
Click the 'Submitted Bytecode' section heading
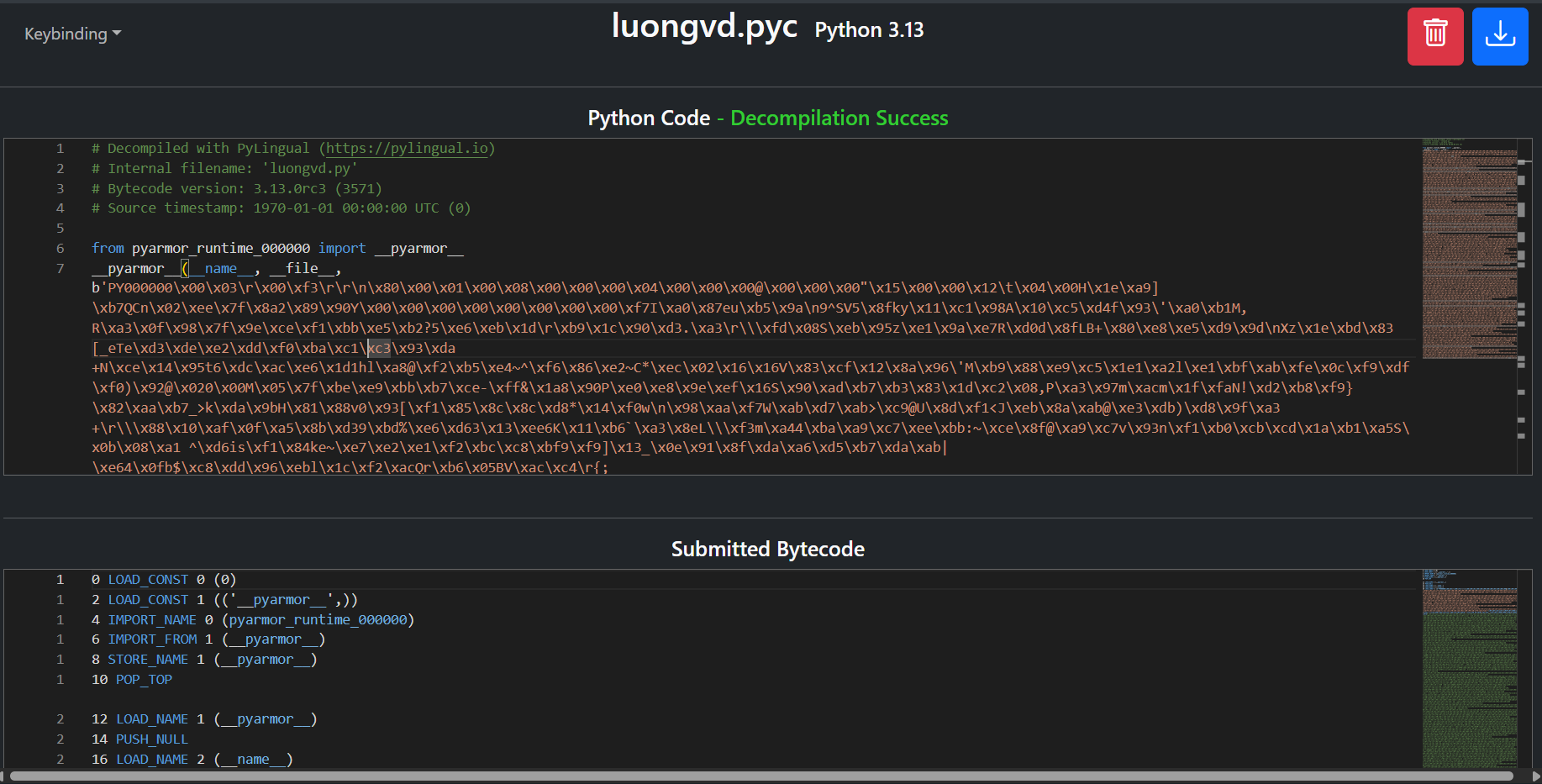(x=767, y=550)
